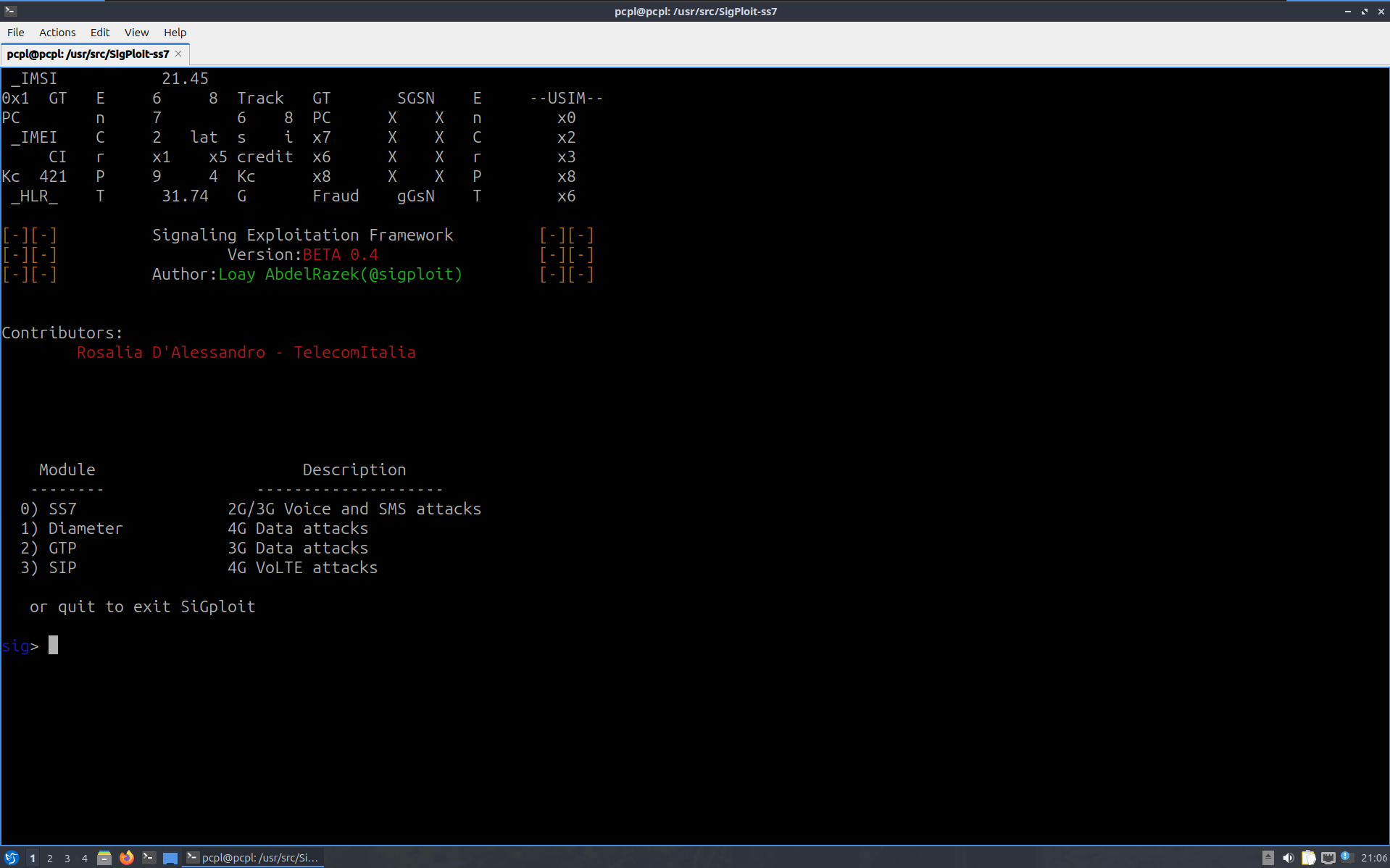Switch to workspace 2 in the pager
Image resolution: width=1390 pixels, height=868 pixels.
pyautogui.click(x=50, y=859)
